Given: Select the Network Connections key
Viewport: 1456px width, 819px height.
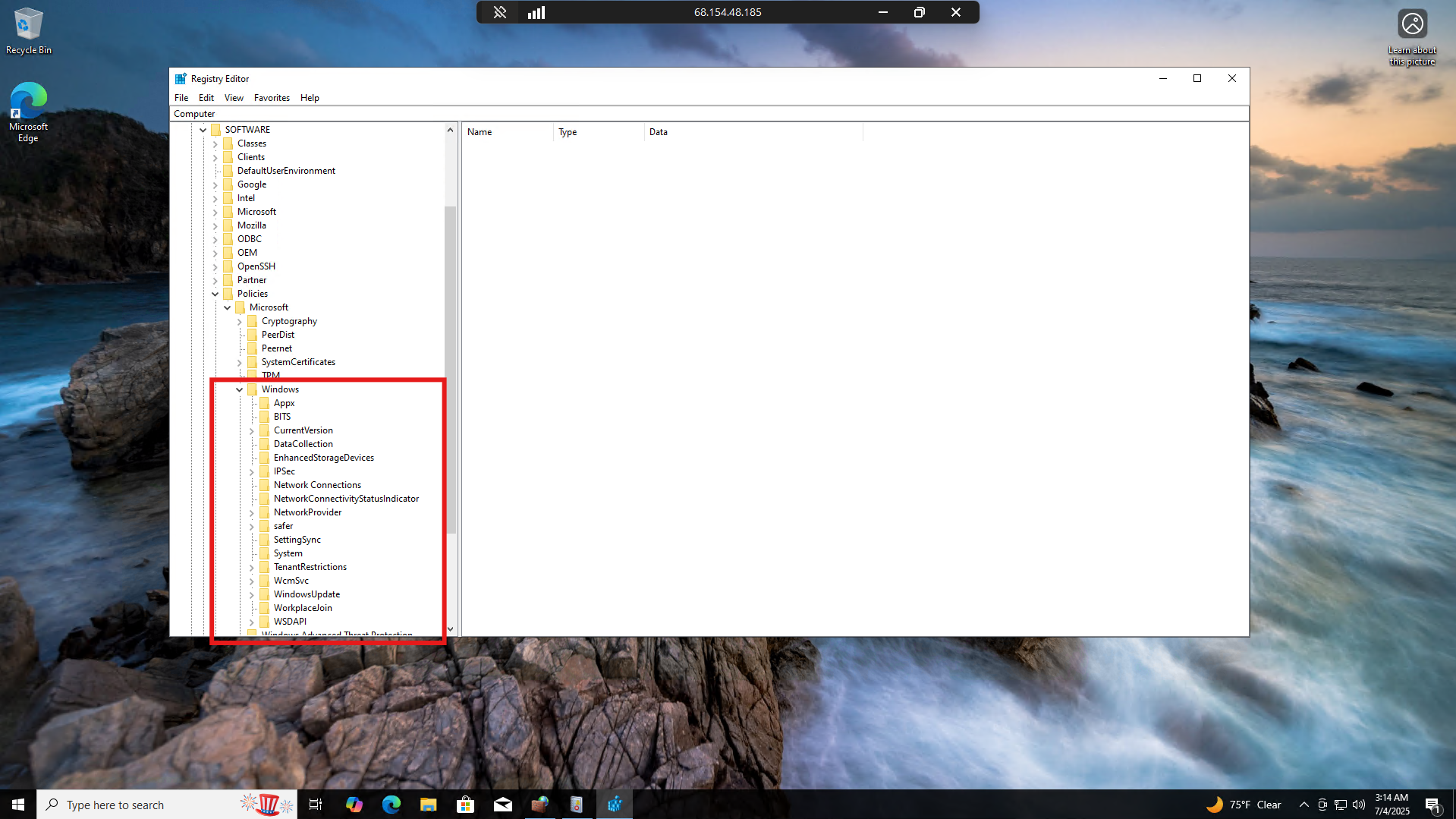Looking at the screenshot, I should [317, 485].
